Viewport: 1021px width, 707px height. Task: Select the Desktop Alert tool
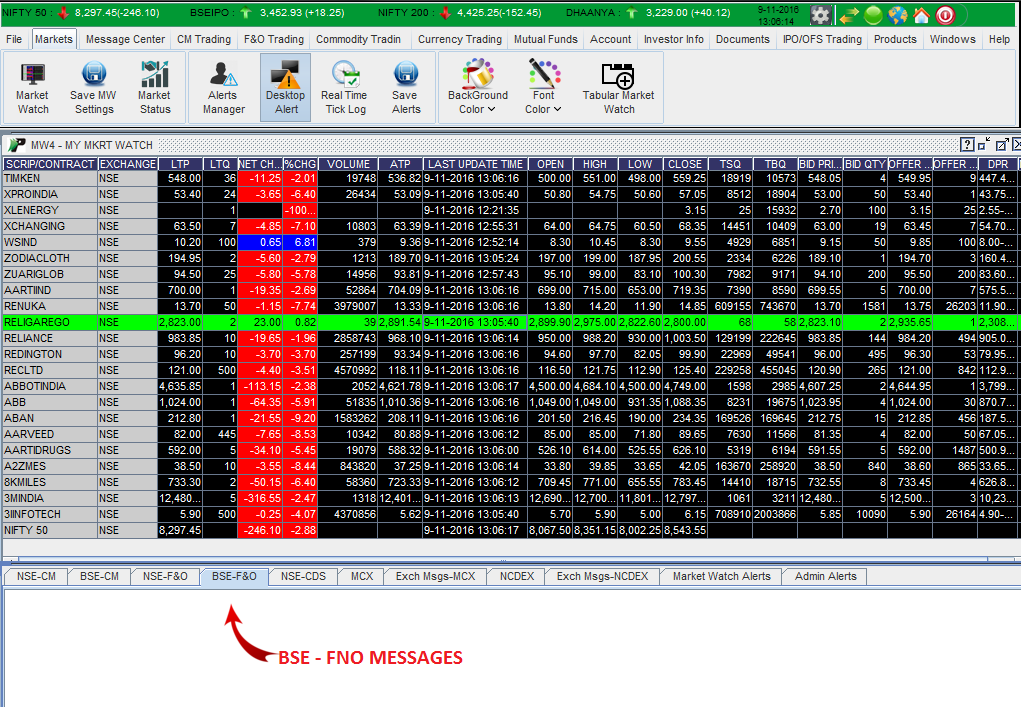tap(285, 86)
